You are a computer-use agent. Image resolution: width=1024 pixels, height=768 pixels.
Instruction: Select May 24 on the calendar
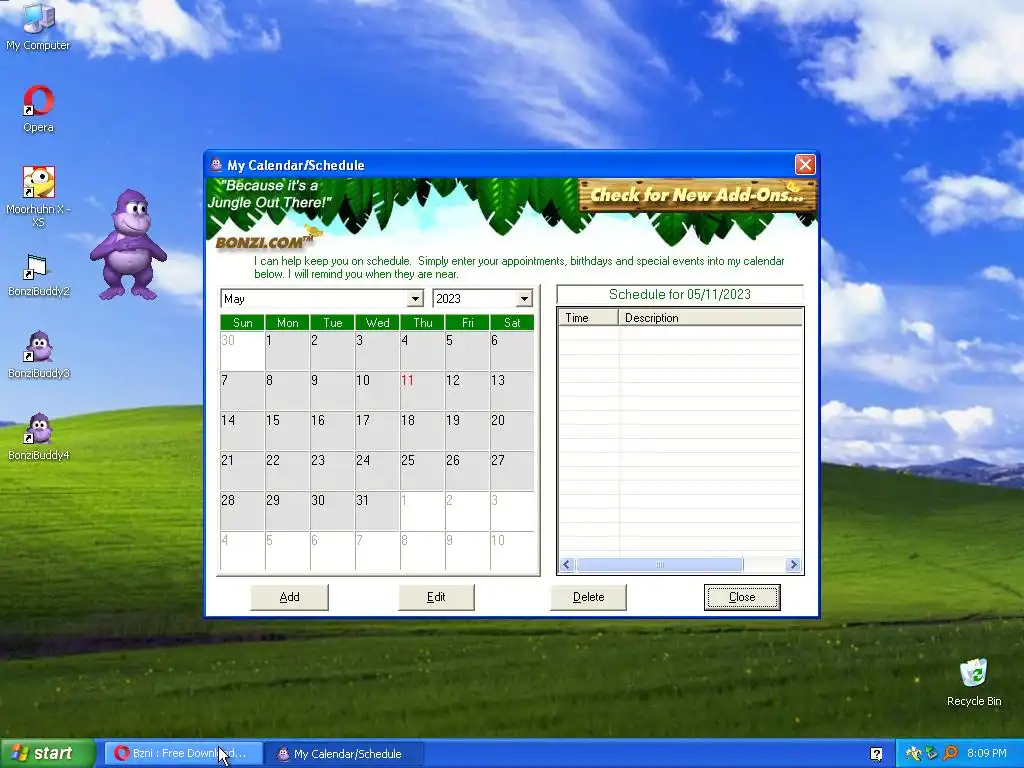tap(377, 470)
